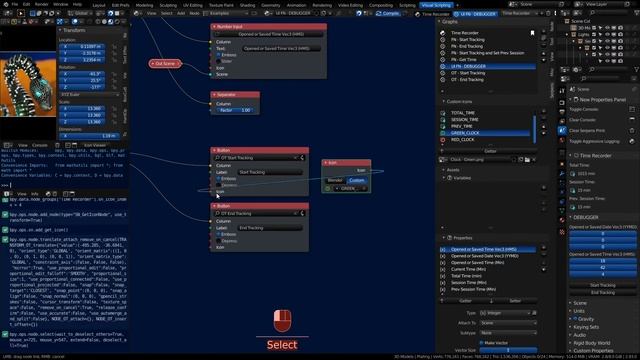
Task: Switch to the Layout workspace tab
Action: [99, 5]
